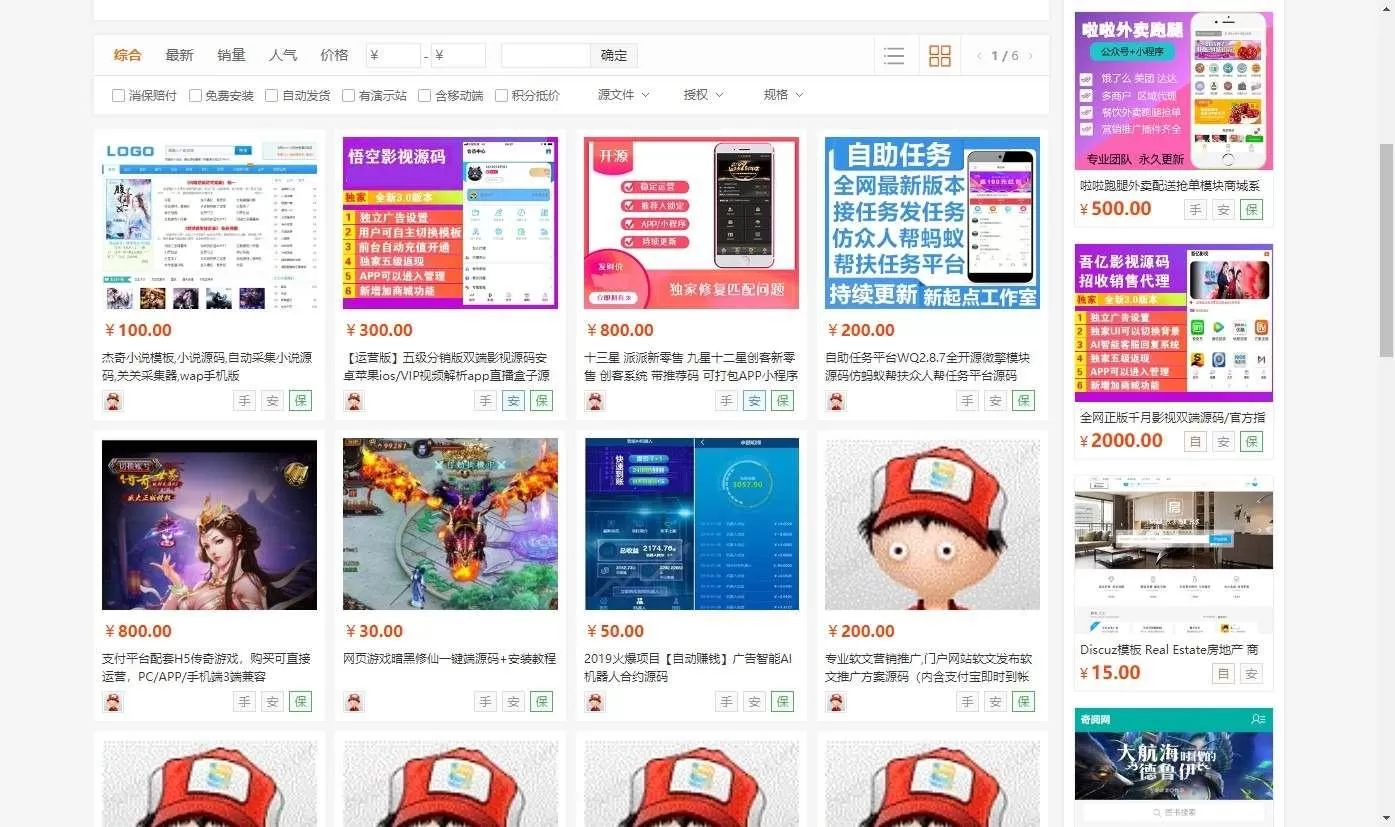
Task: Go to previous page arrow in pager
Action: click(x=979, y=56)
